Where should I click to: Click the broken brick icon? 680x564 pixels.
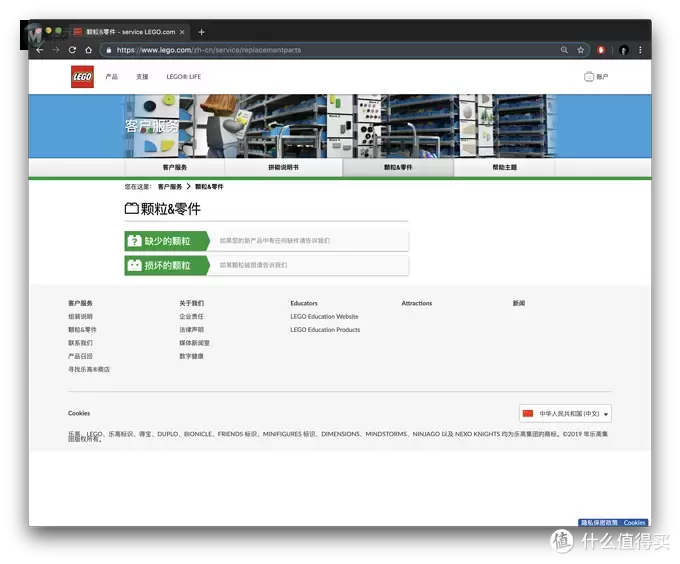click(x=134, y=265)
